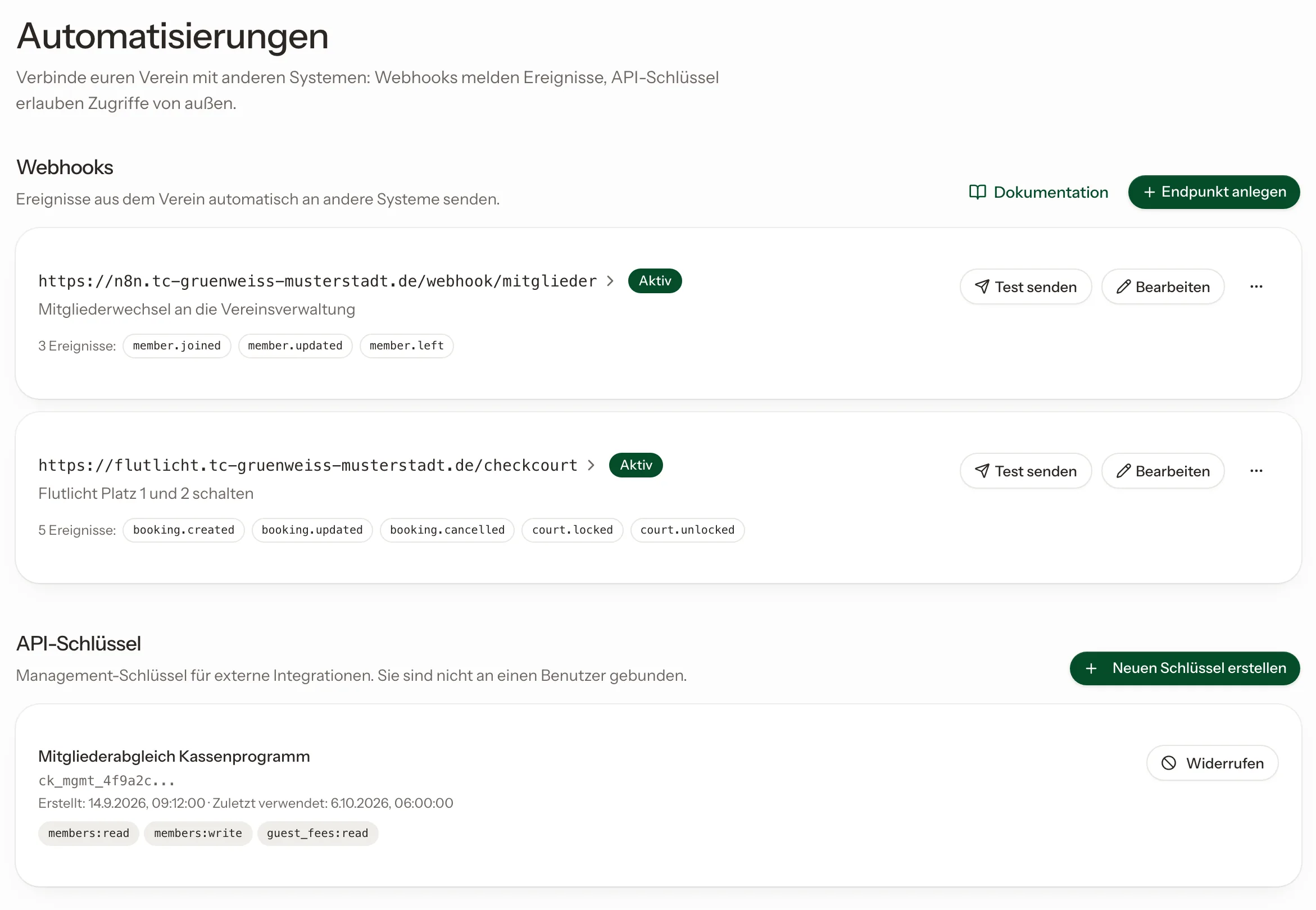
Task: Click 'Flutlicht Platz 1 und 2 schalten' description
Action: click(x=146, y=493)
